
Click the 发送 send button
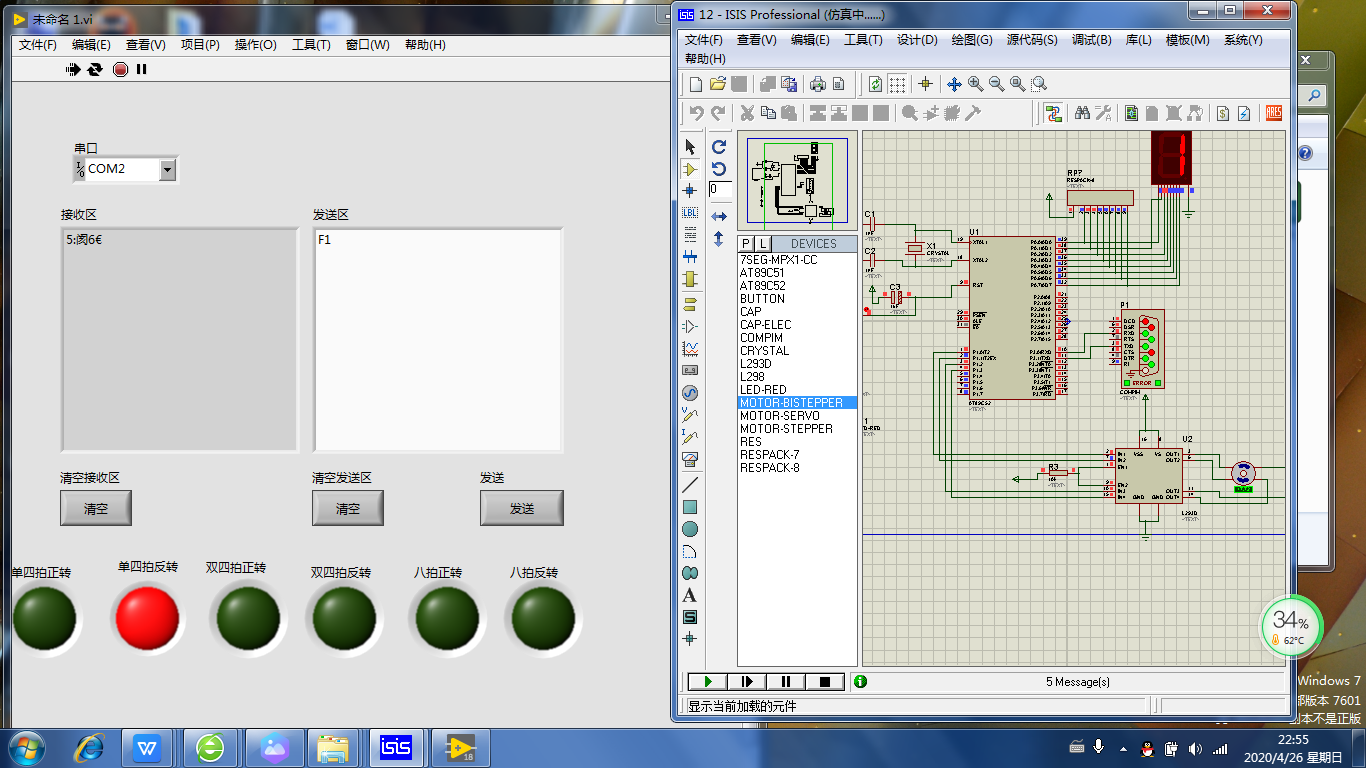click(521, 508)
